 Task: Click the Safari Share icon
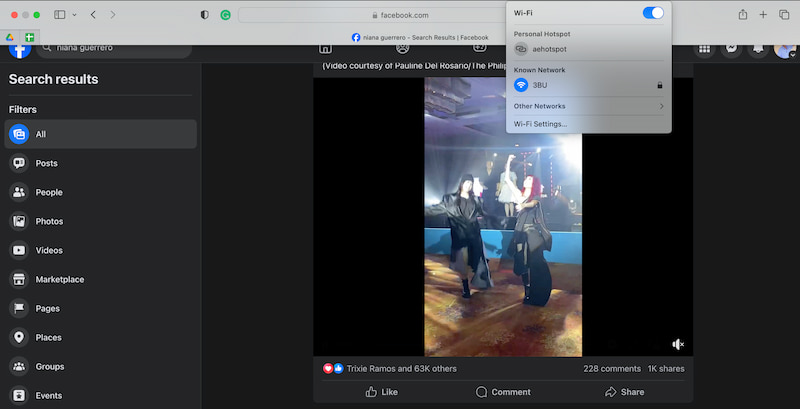pos(743,15)
